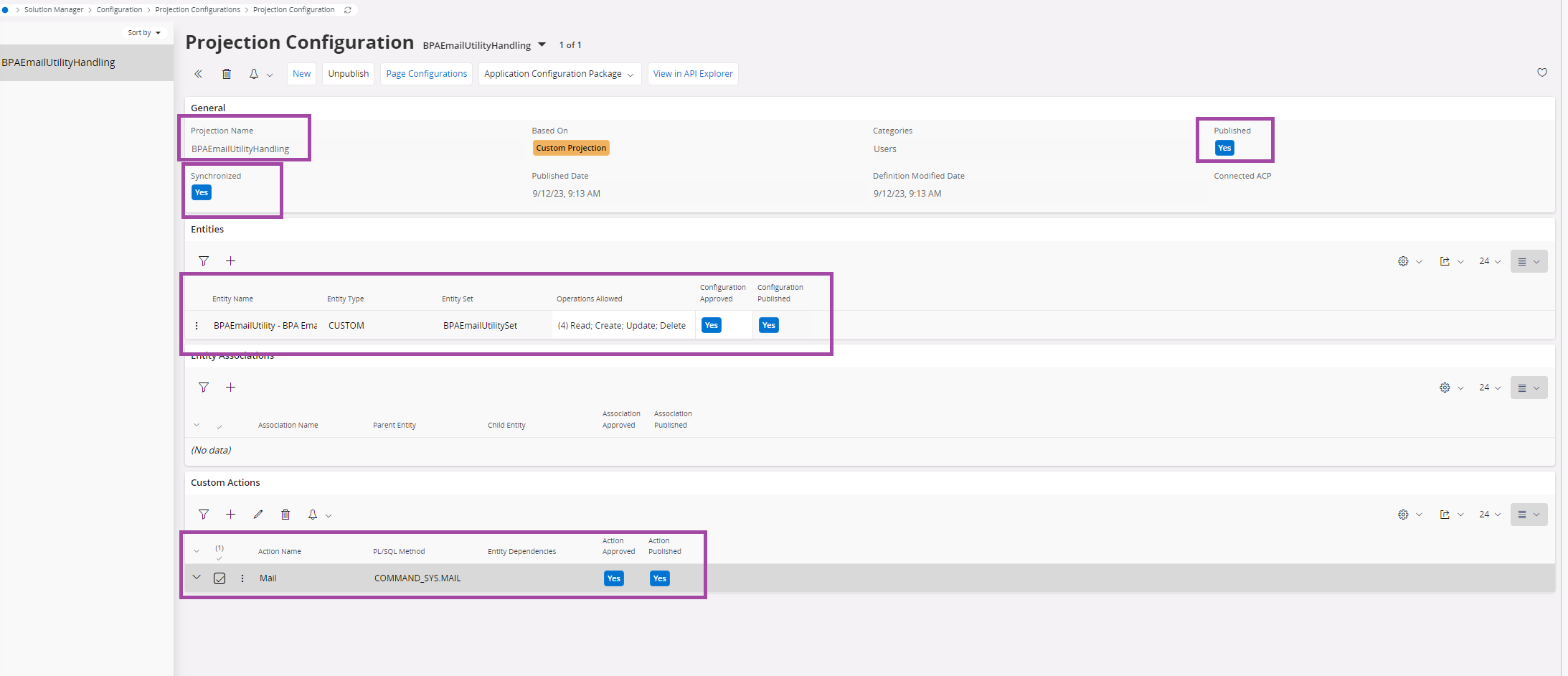Image resolution: width=1568 pixels, height=676 pixels.
Task: Click the notification bell icon in top toolbar
Action: (x=254, y=74)
